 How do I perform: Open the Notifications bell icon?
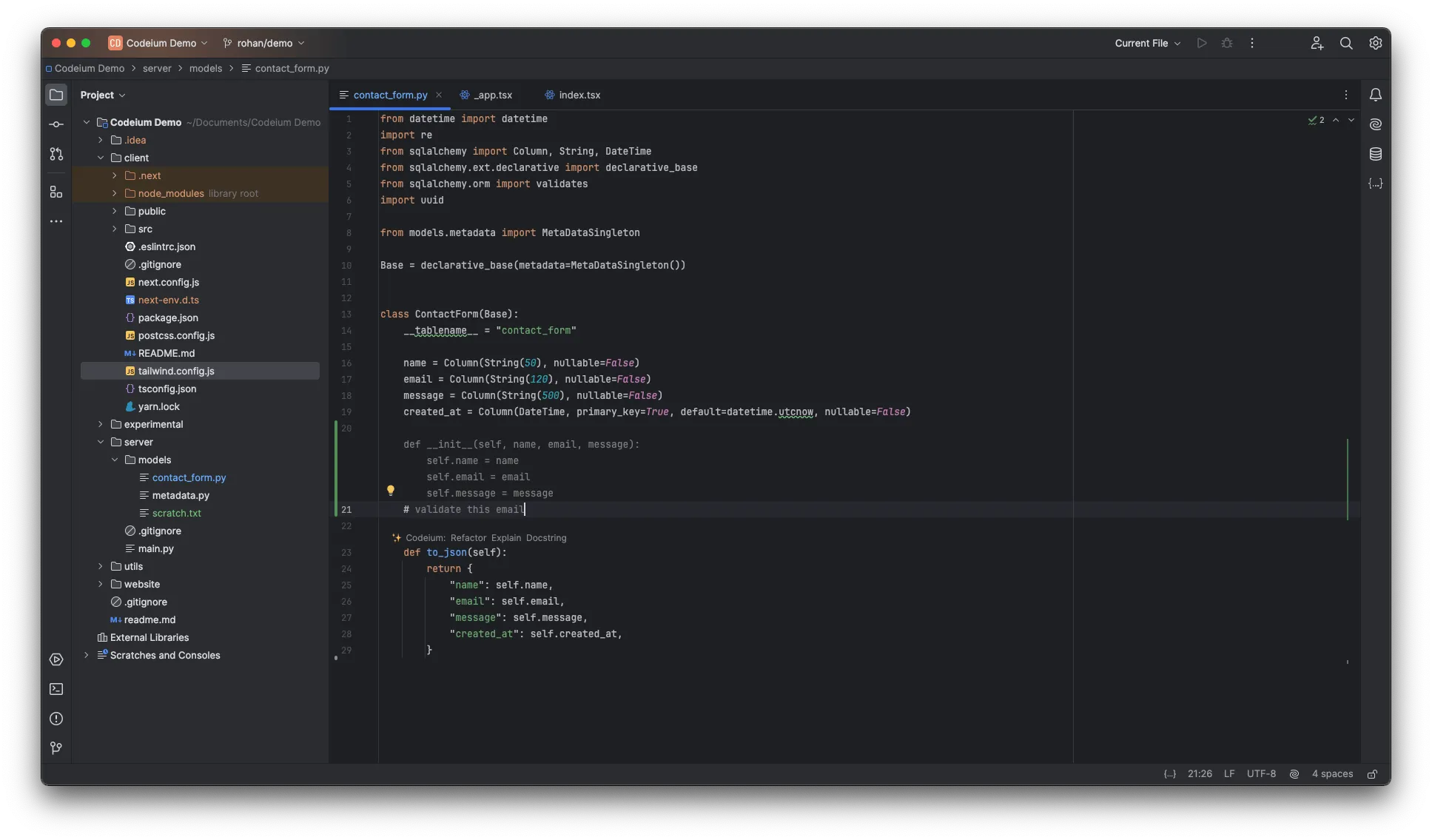1375,95
